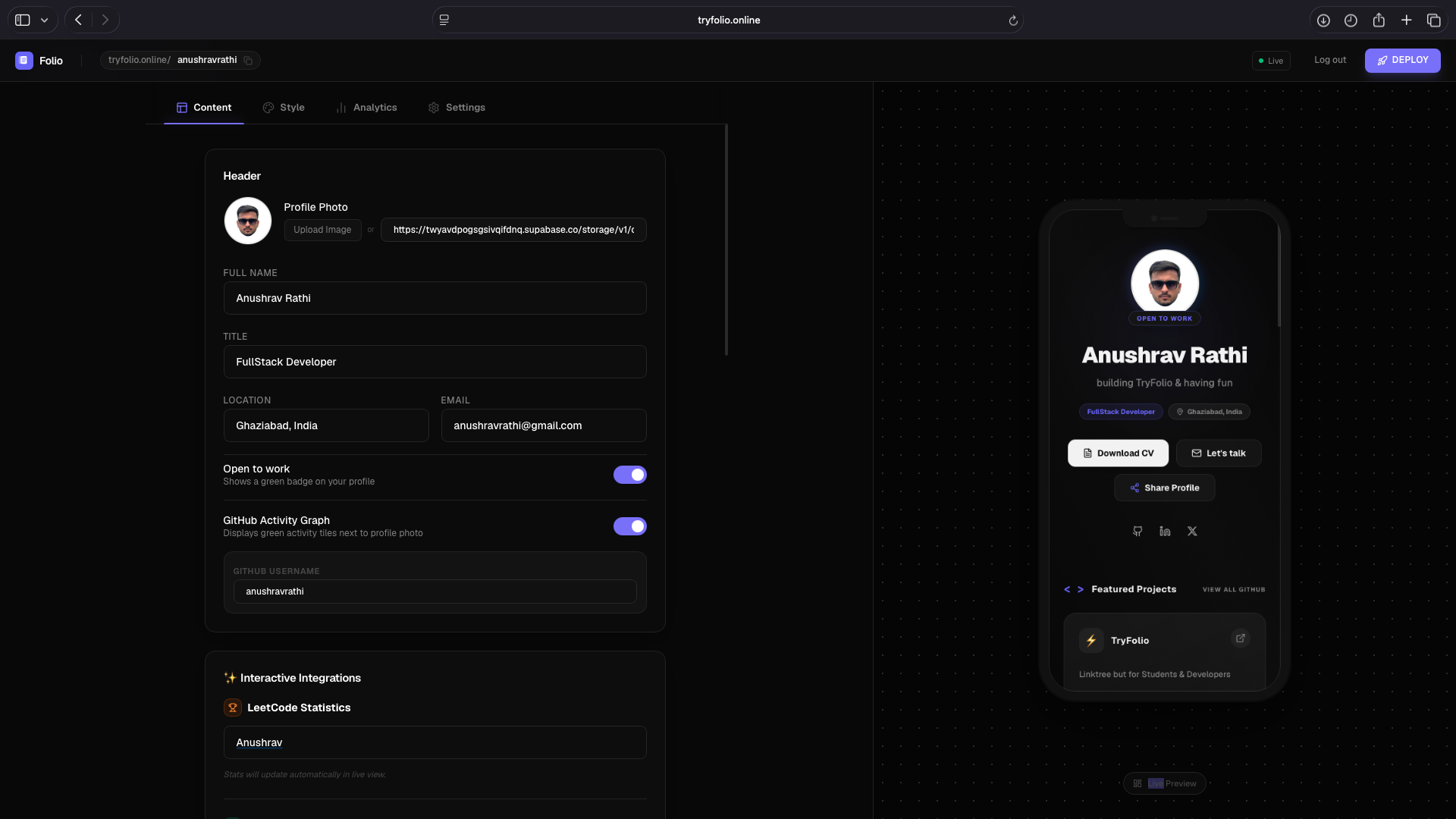The width and height of the screenshot is (1456, 819).
Task: Click Let's talk in phone preview
Action: pyautogui.click(x=1219, y=453)
